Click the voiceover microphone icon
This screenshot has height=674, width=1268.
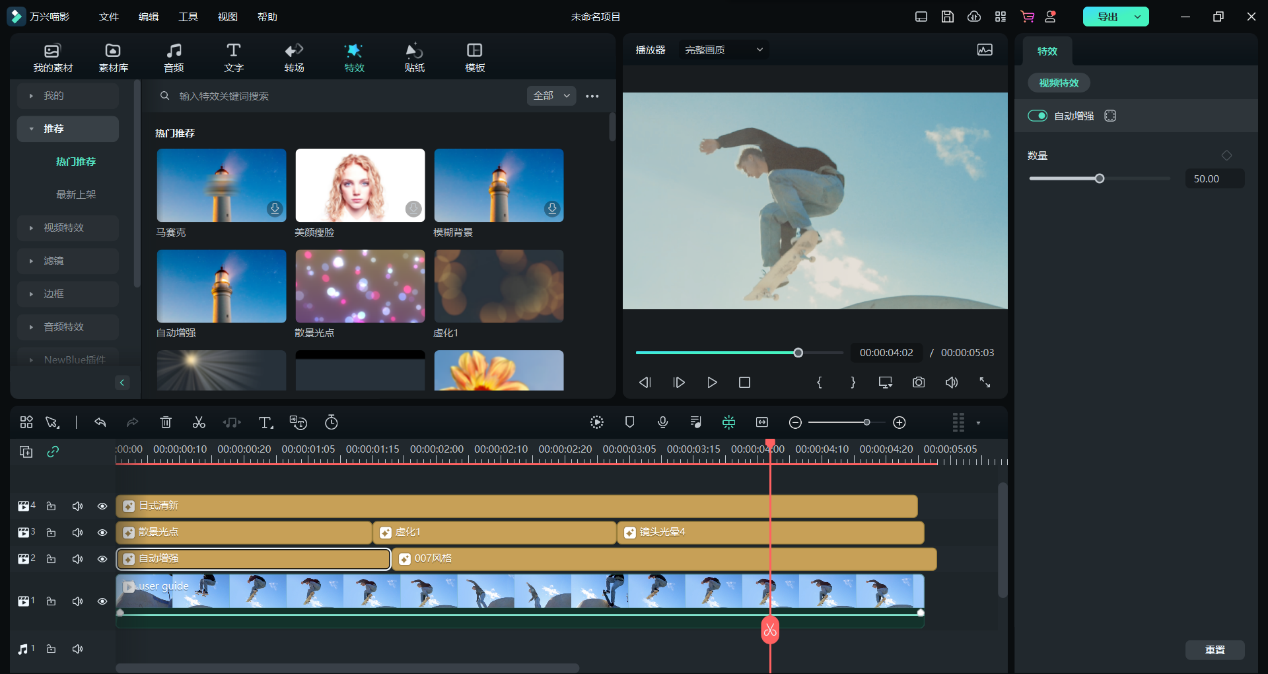coord(662,422)
